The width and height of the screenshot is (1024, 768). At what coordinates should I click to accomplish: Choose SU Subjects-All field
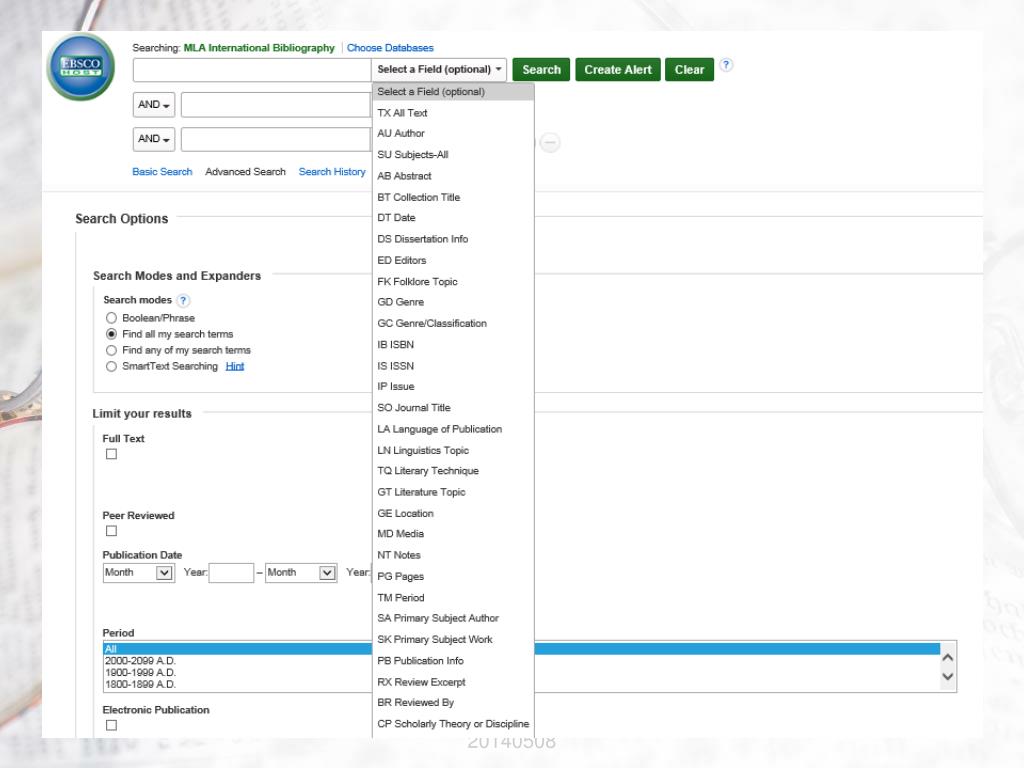(x=453, y=155)
